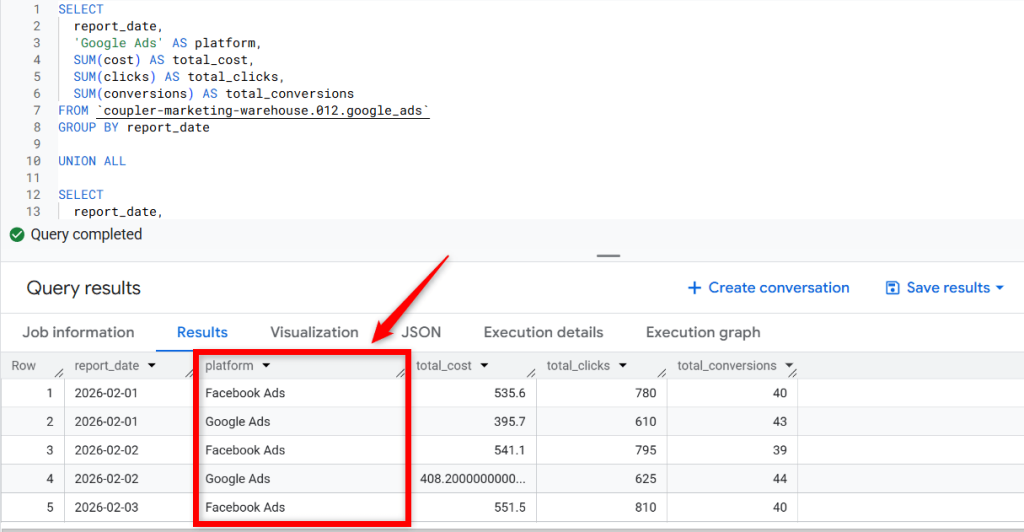Select Google Ads cell in row 2
Screen dimensions: 1024x532
tap(238, 422)
